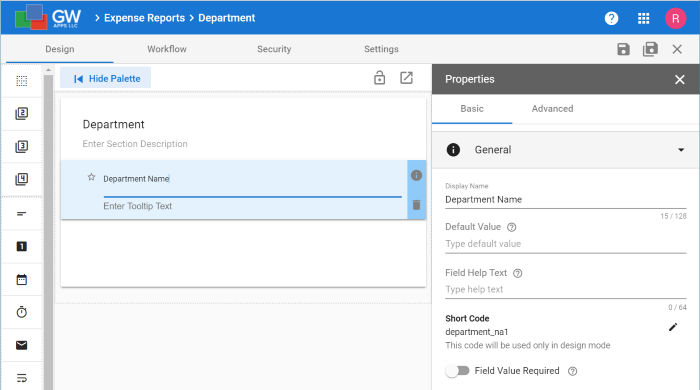This screenshot has width=700, height=390.
Task: Click the Field Help Text input
Action: 566,289
